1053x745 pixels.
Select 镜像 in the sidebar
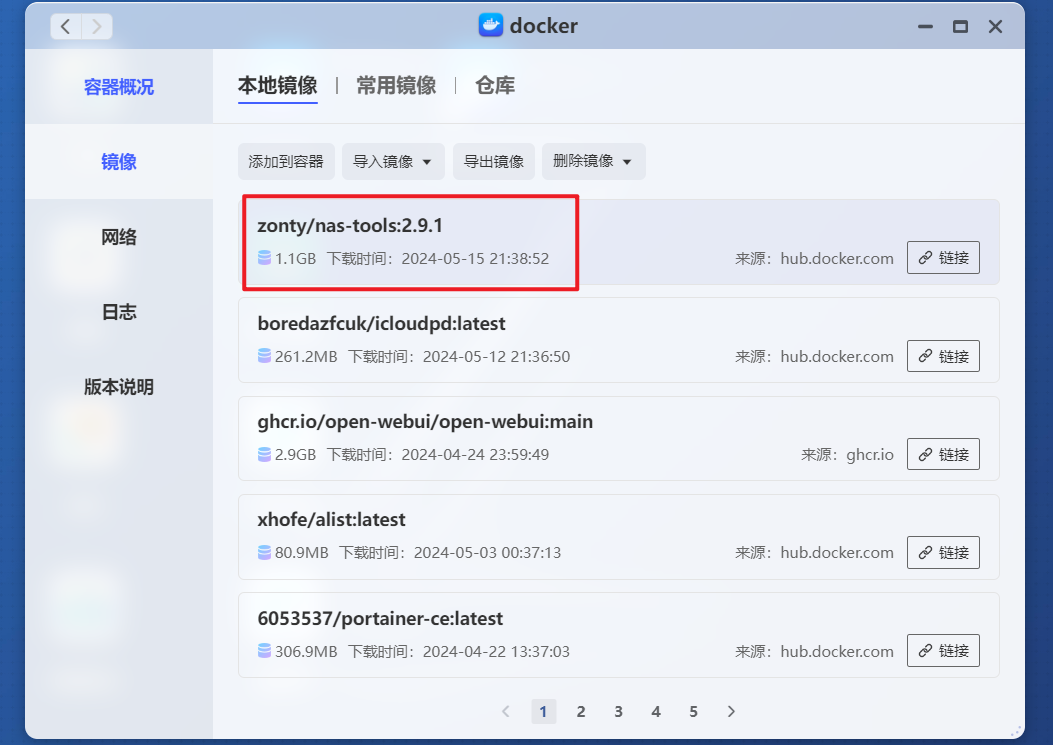point(119,162)
